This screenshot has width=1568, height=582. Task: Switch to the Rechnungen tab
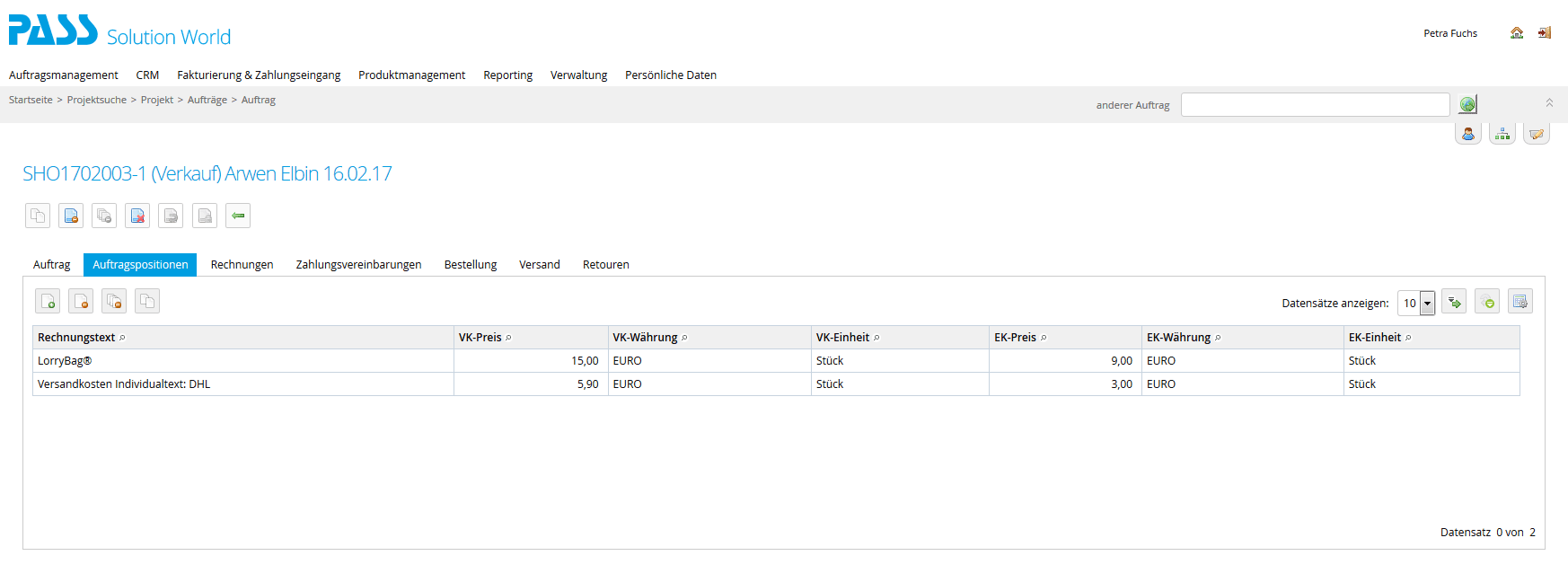click(242, 265)
